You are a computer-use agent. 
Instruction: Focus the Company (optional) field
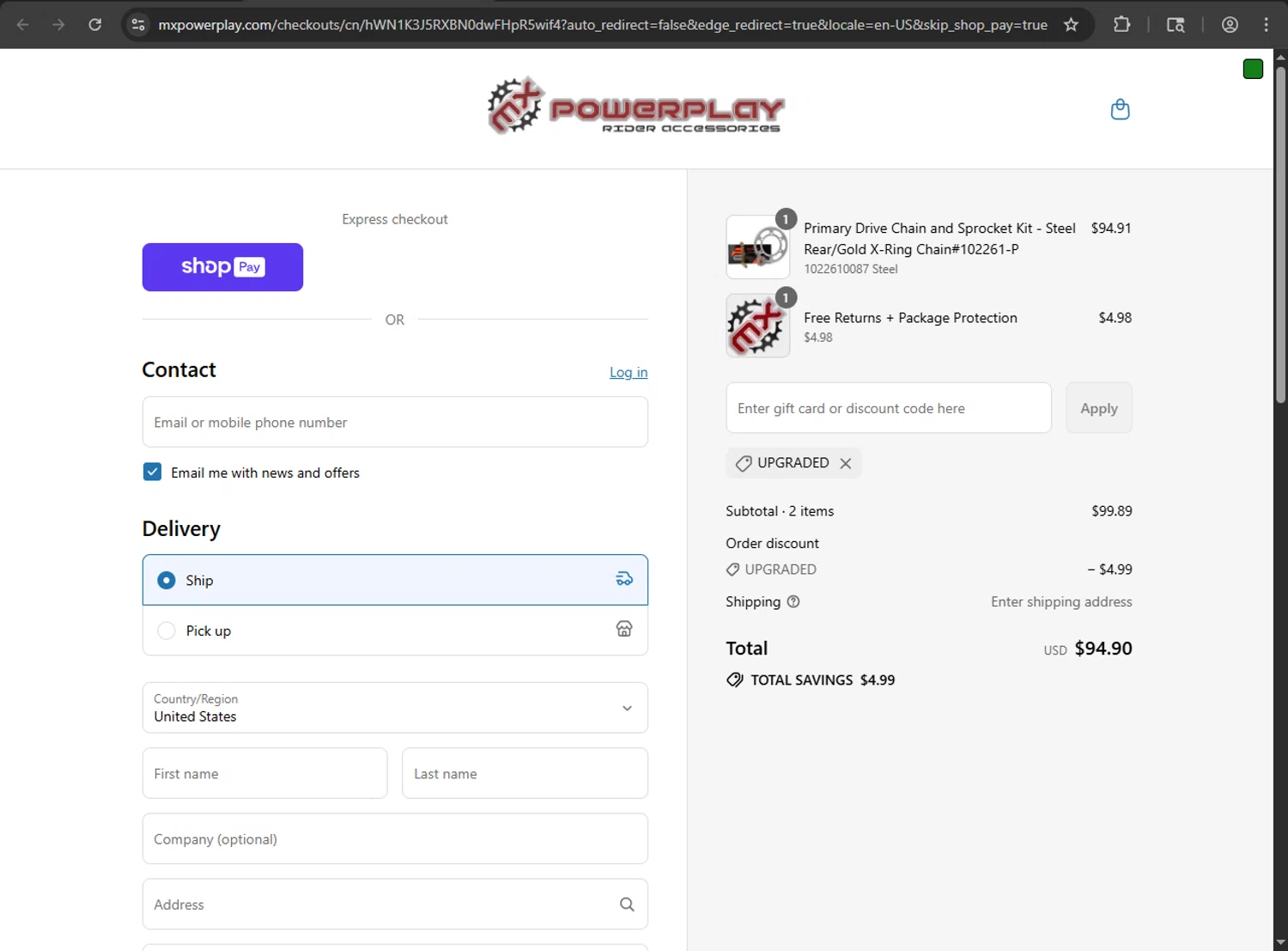click(395, 838)
